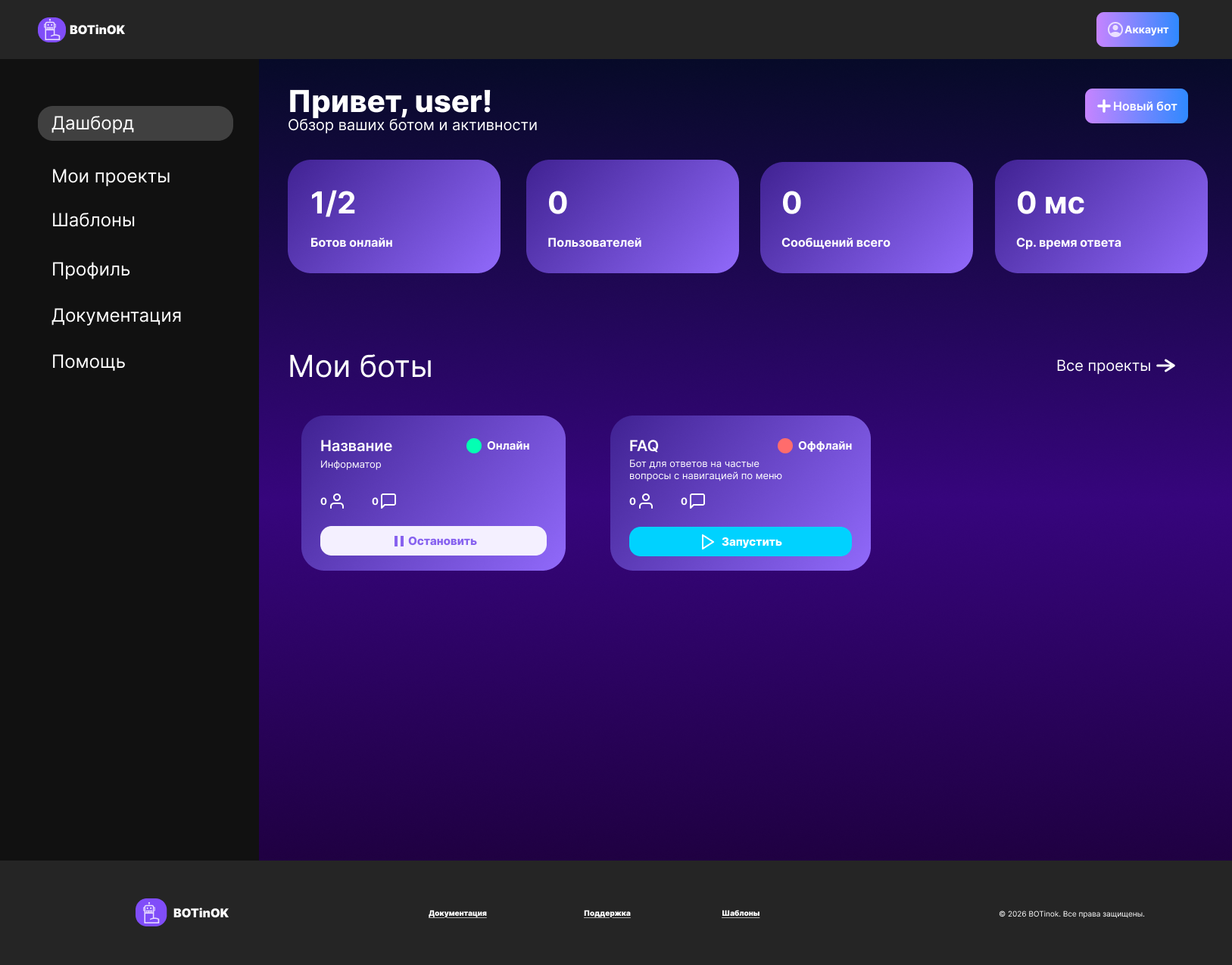Click the Привет, user! heading

pos(390,101)
